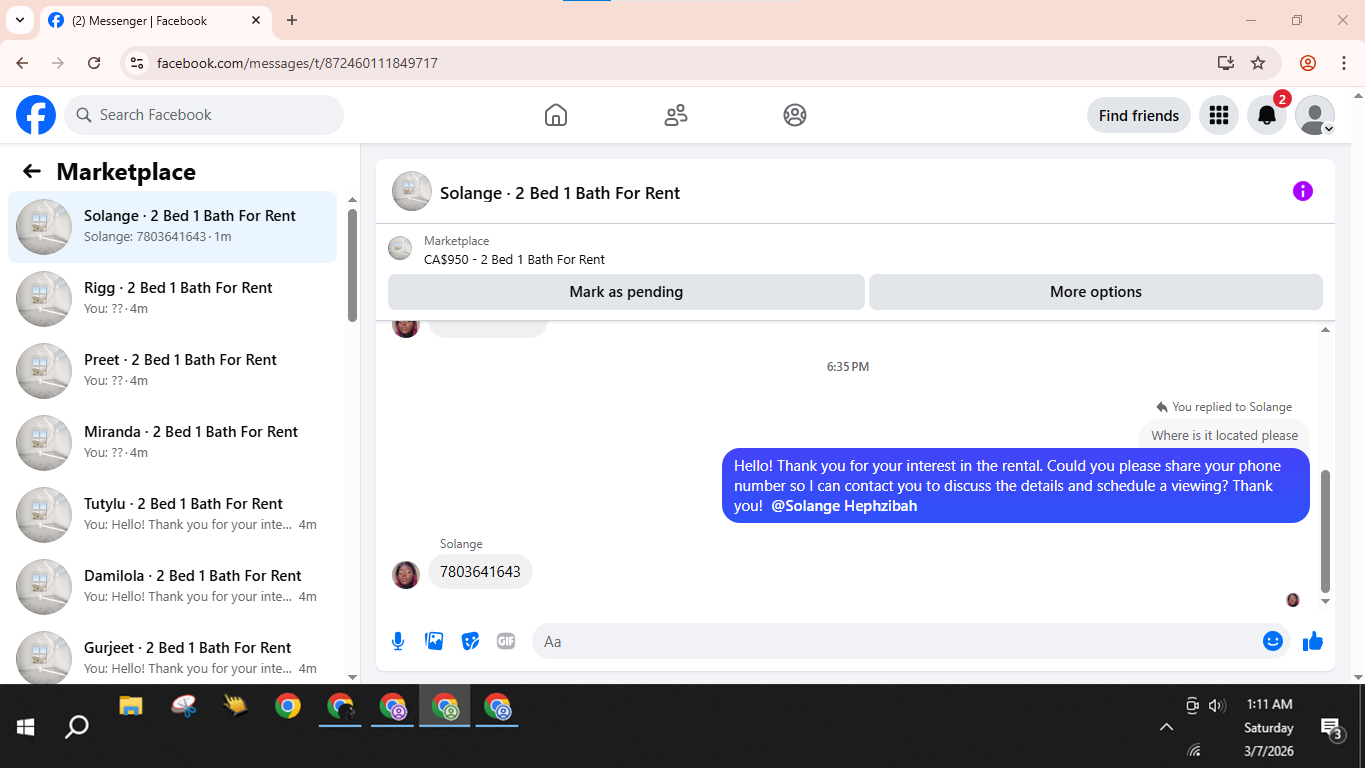The height and width of the screenshot is (768, 1365).
Task: Open the Miranda 2 Bed 1 Bath conversation
Action: pyautogui.click(x=172, y=443)
